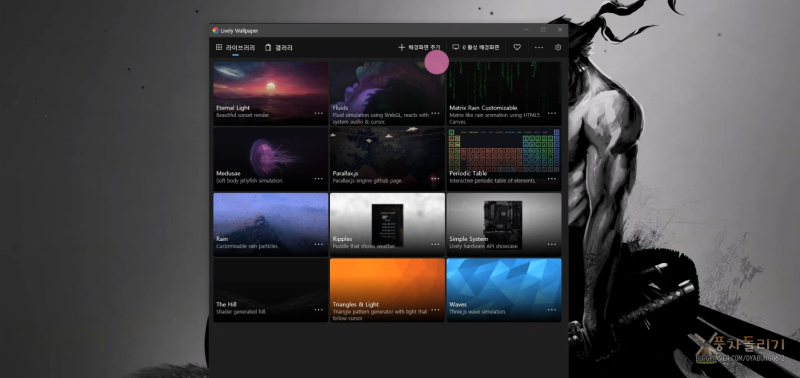Switch to the 갤러리 gallery tab
This screenshot has height=378, width=800.
click(x=279, y=47)
